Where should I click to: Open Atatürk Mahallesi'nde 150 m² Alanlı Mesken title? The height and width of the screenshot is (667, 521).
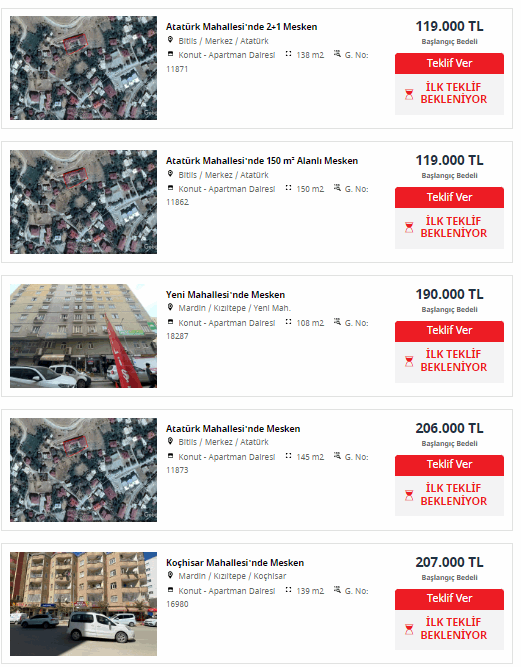262,161
